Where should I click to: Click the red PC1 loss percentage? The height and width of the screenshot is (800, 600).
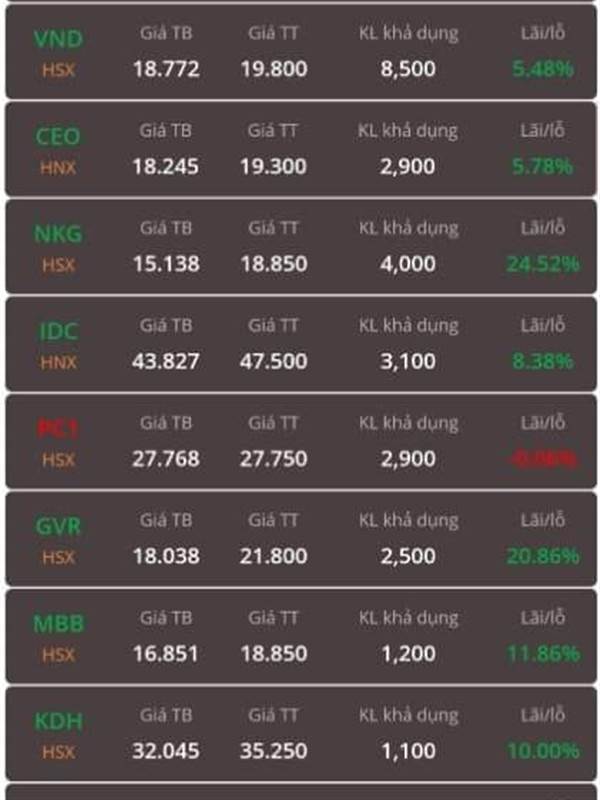point(543,459)
